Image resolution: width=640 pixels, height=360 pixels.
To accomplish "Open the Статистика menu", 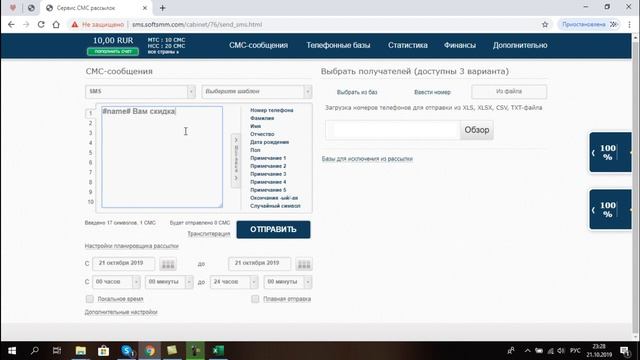I will point(408,45).
